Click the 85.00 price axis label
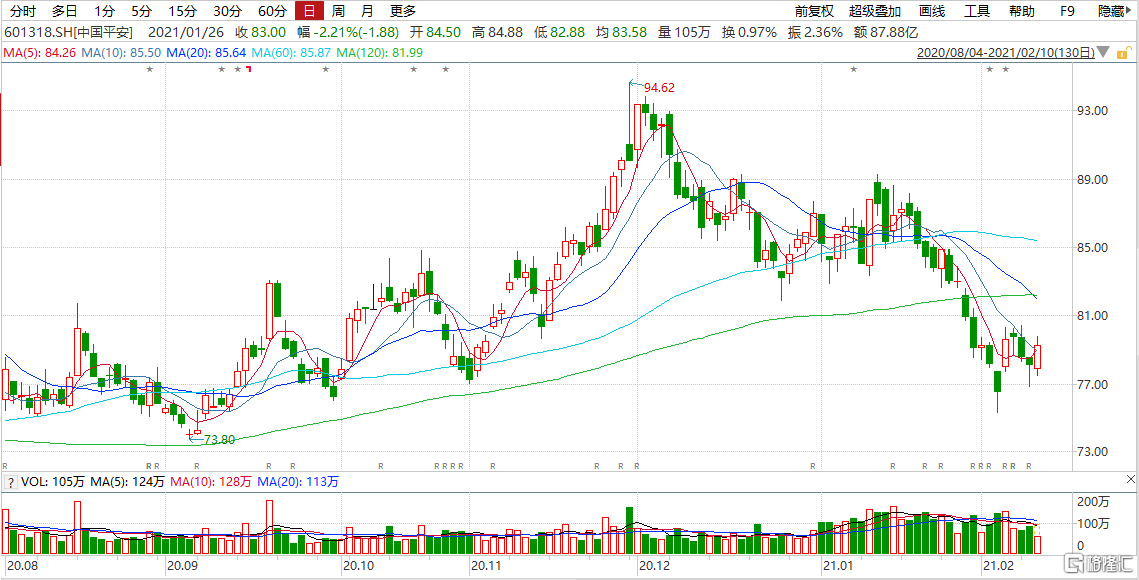Screen dimensions: 1139x580 click(1094, 247)
